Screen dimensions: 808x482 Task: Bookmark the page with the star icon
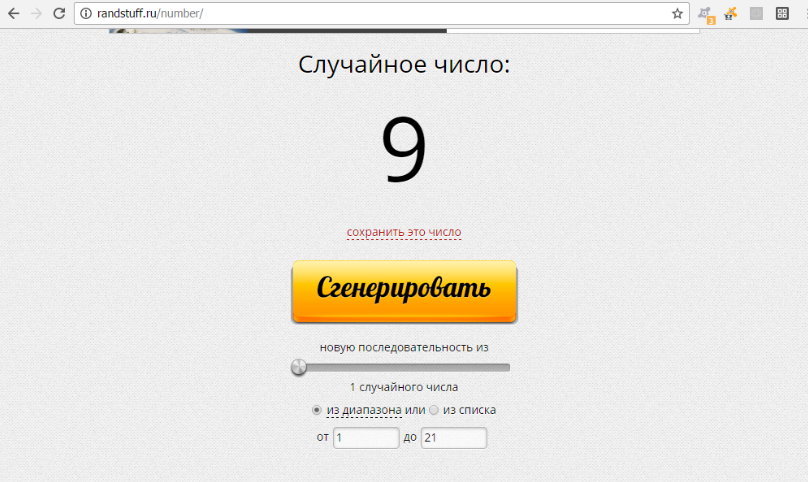point(677,13)
